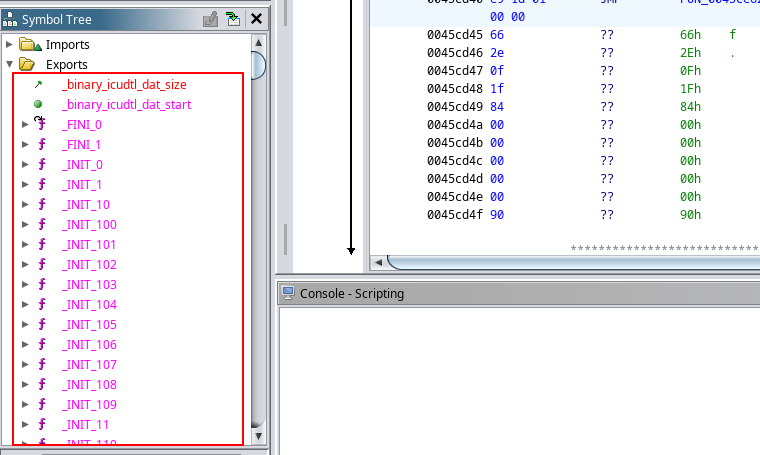Click the Symbol Tree scrollbar up arrow

coord(258,42)
